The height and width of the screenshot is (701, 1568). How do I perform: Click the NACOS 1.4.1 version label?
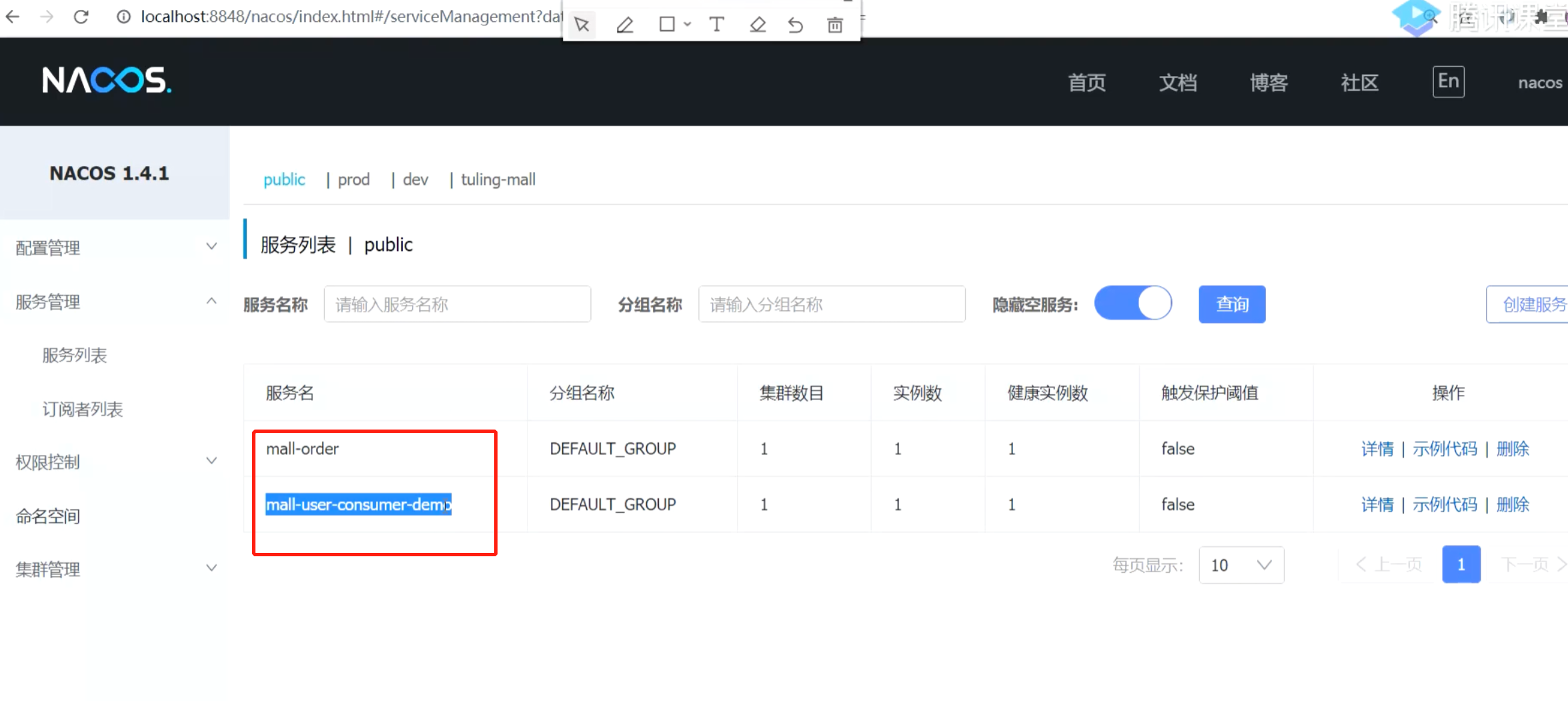109,173
